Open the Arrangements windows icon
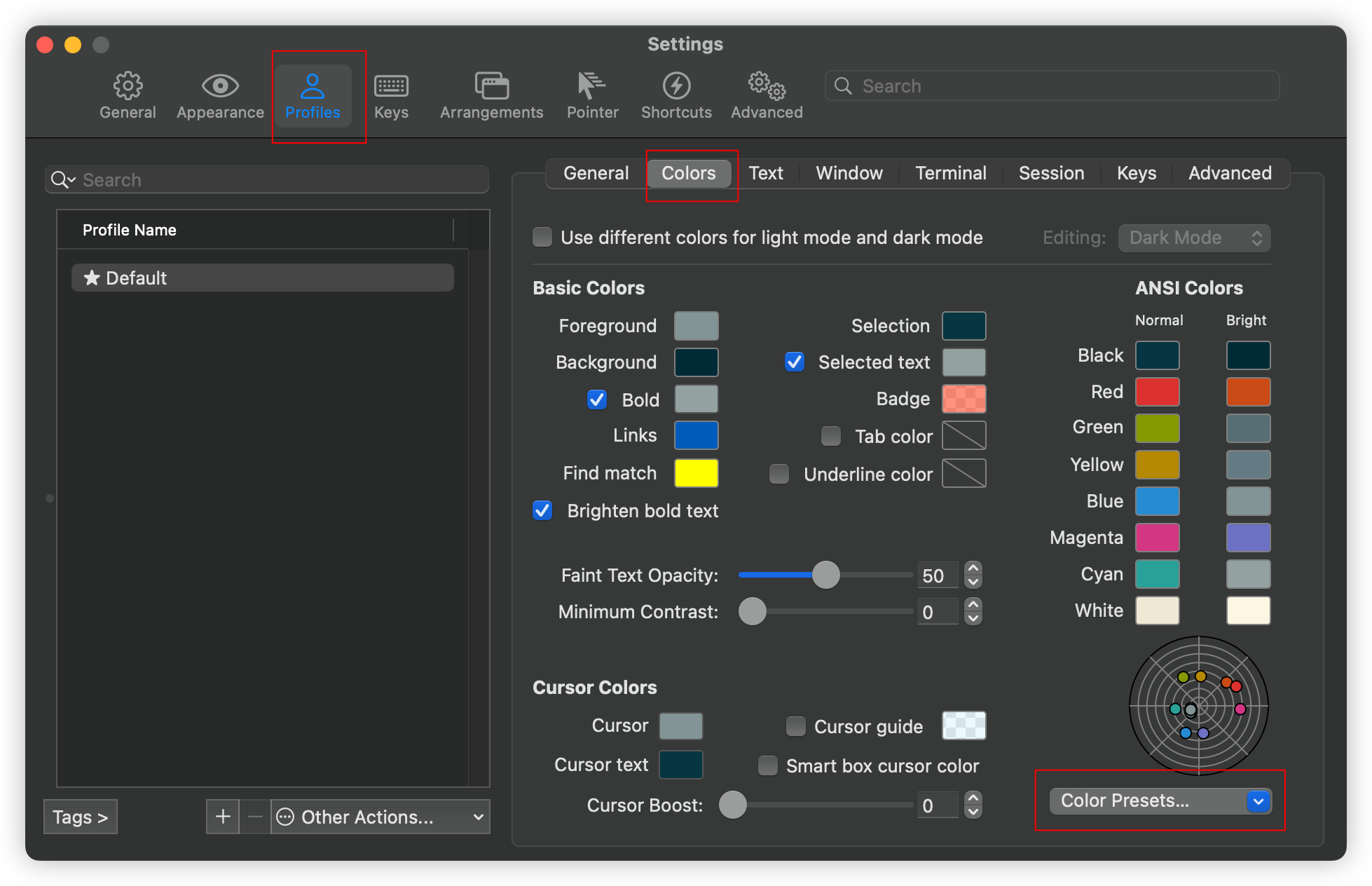The width and height of the screenshot is (1372, 886). pos(491,86)
